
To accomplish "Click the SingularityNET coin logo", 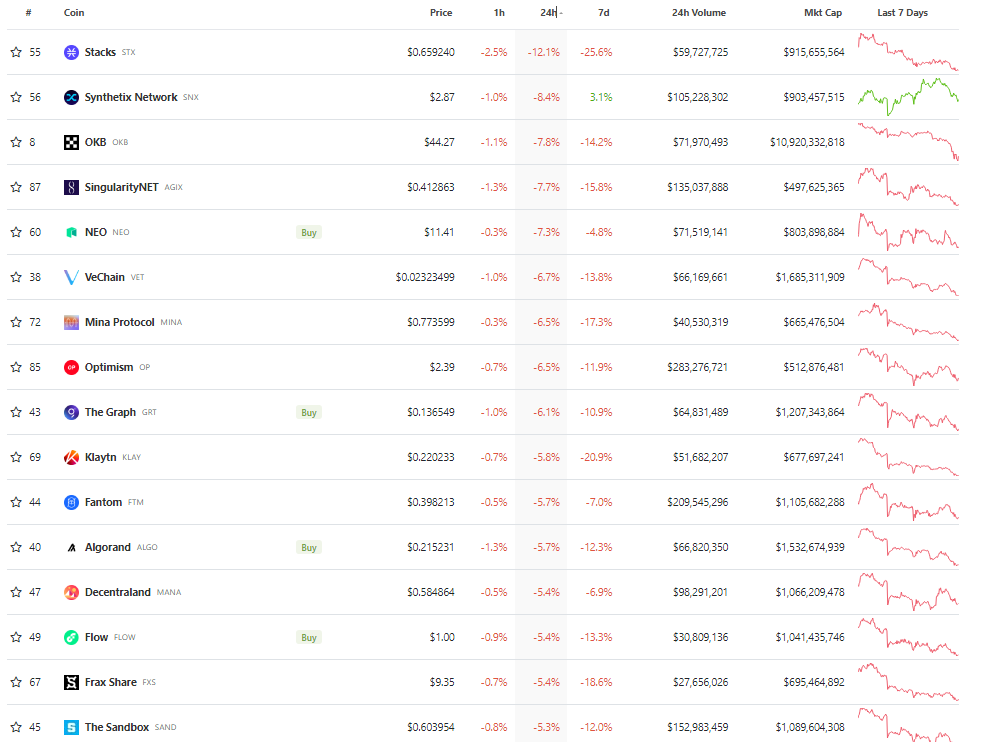I will coord(71,187).
